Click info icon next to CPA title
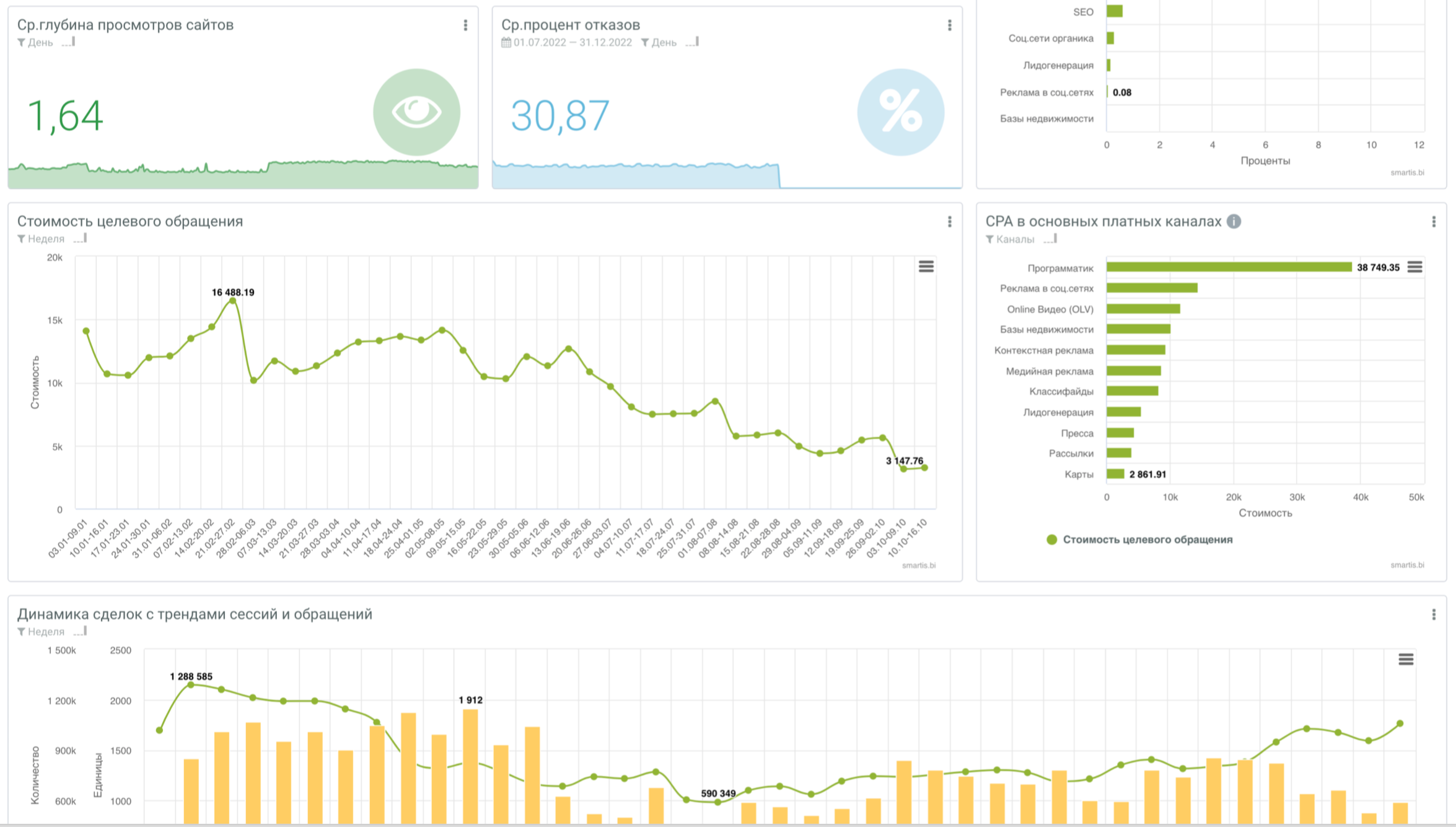The image size is (1456, 827). pos(1234,221)
